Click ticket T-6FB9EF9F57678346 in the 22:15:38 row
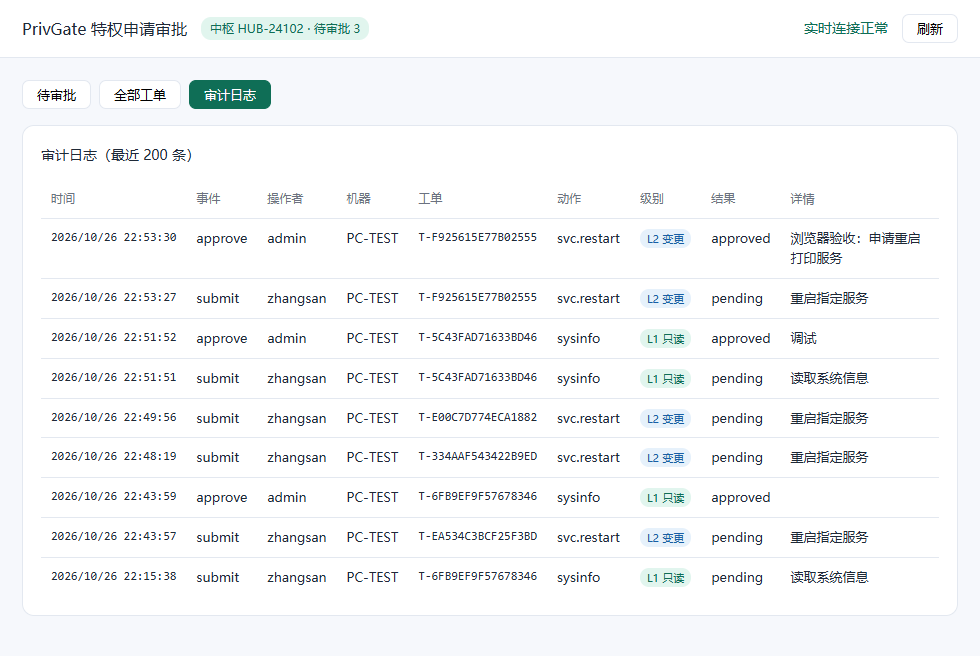Viewport: 980px width, 656px height. click(x=478, y=576)
